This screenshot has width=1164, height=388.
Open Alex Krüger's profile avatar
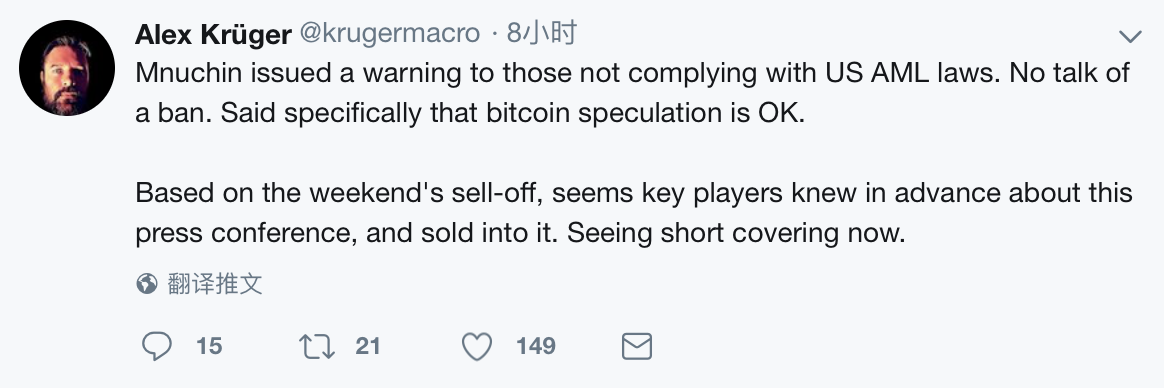click(67, 68)
